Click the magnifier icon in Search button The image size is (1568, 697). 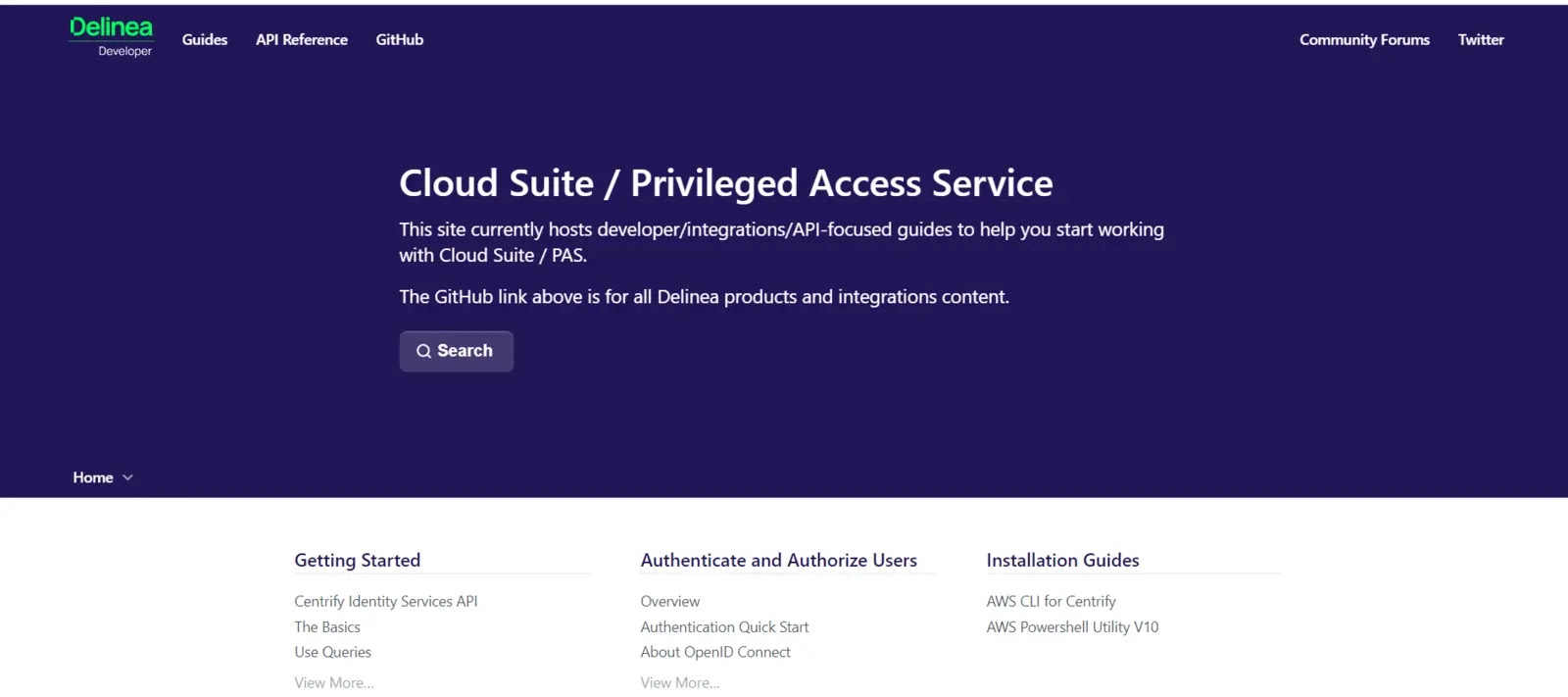(x=423, y=351)
